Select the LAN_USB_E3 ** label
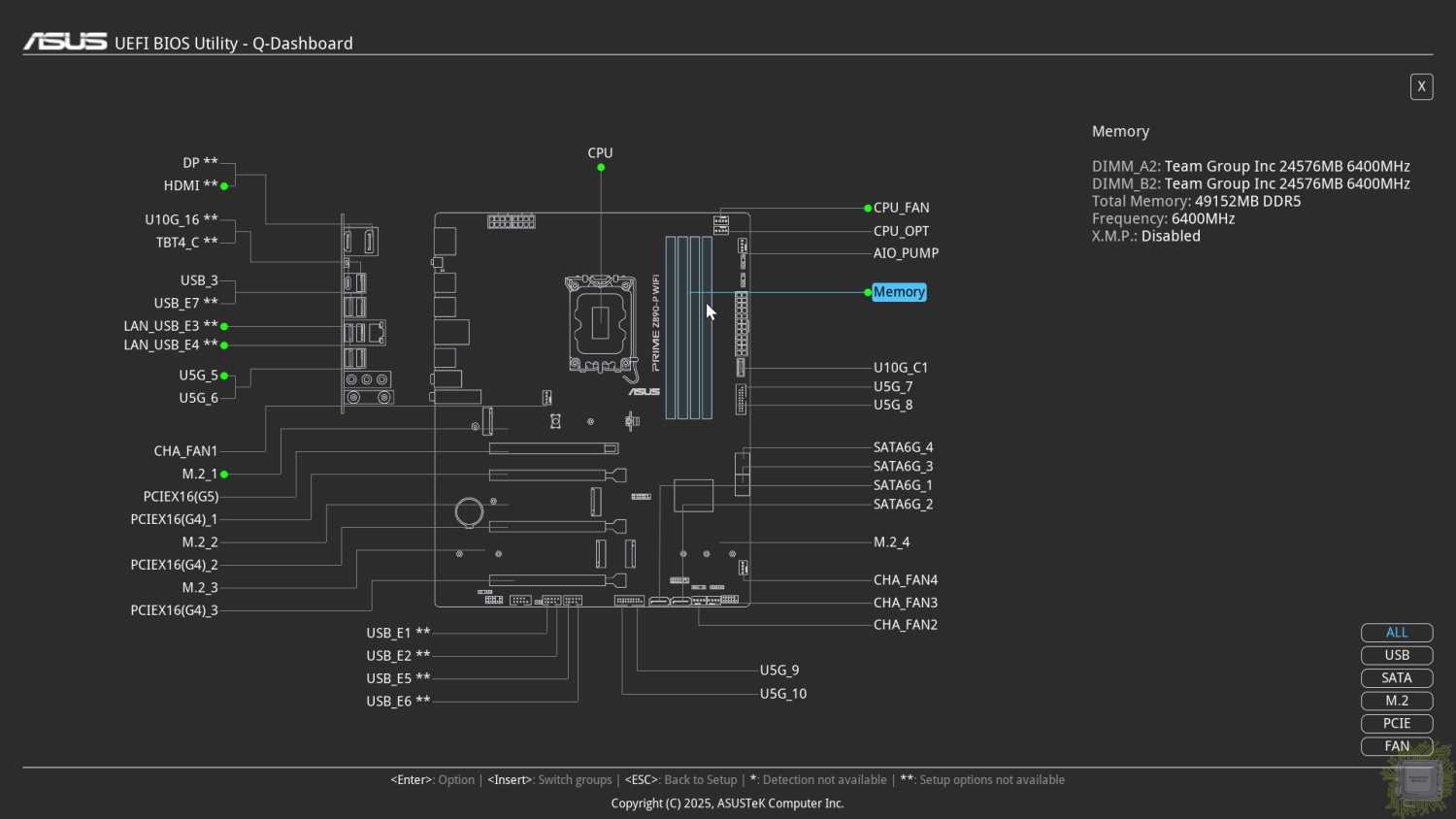 point(171,326)
